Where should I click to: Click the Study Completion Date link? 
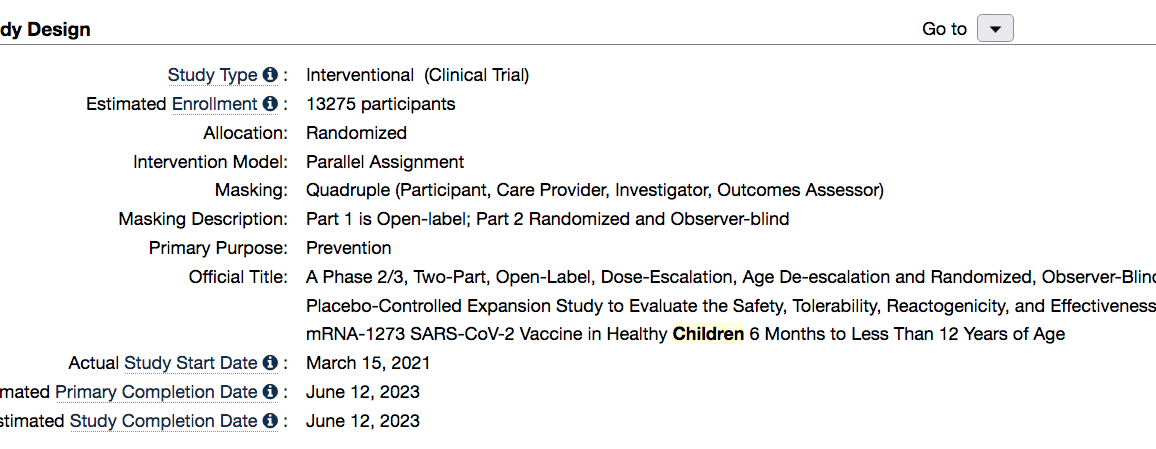[164, 422]
